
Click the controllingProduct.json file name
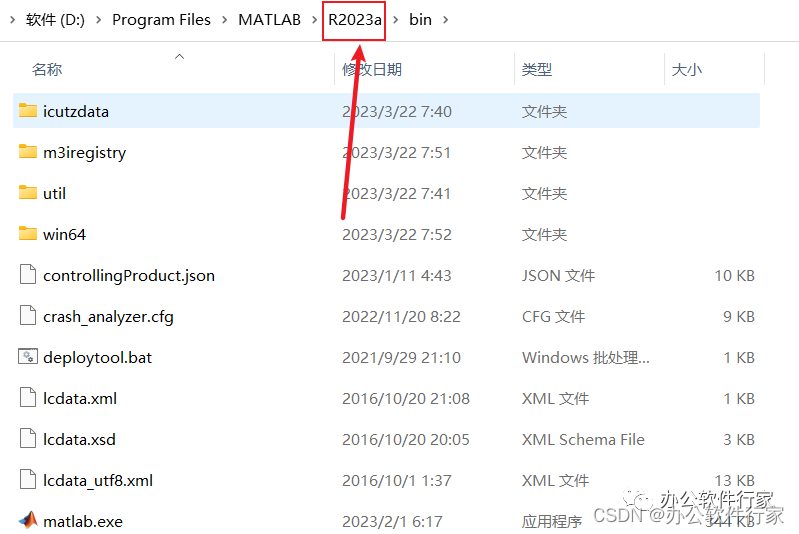tap(129, 275)
